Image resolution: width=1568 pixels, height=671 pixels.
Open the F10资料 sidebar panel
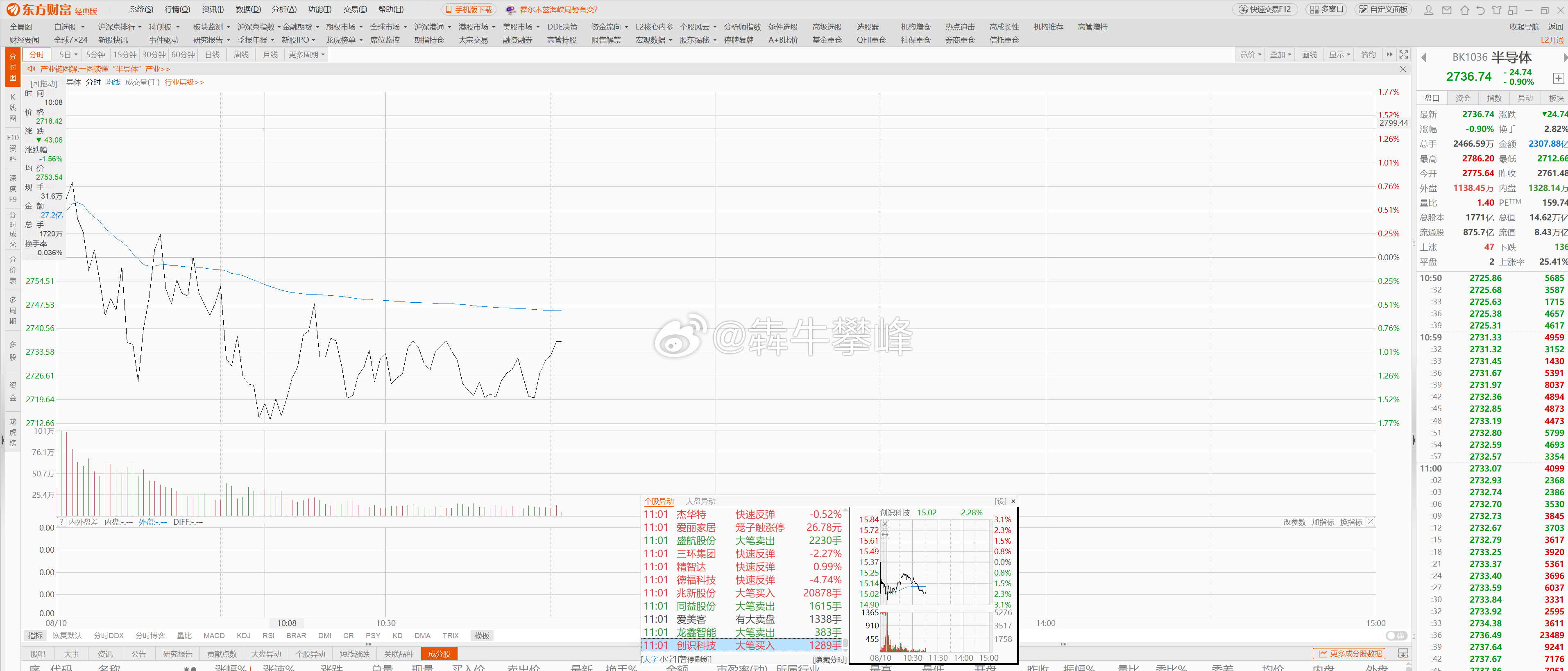13,148
